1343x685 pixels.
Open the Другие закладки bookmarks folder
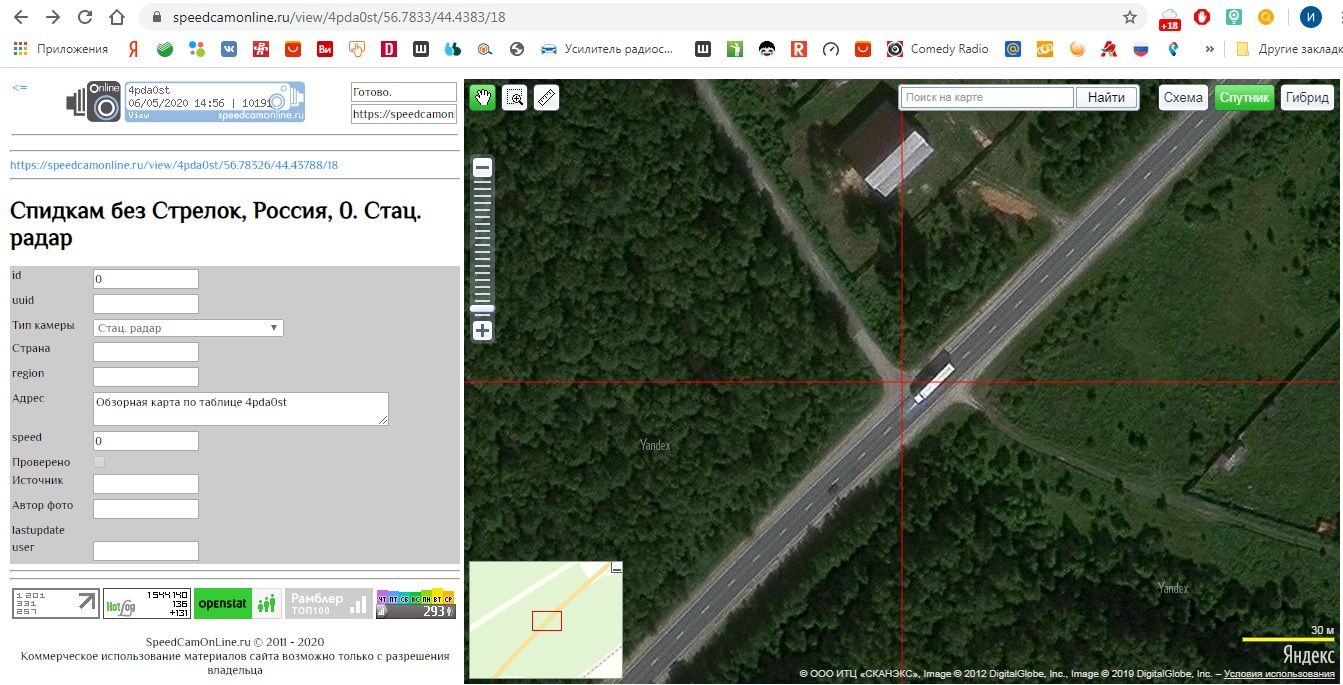click(x=1287, y=48)
